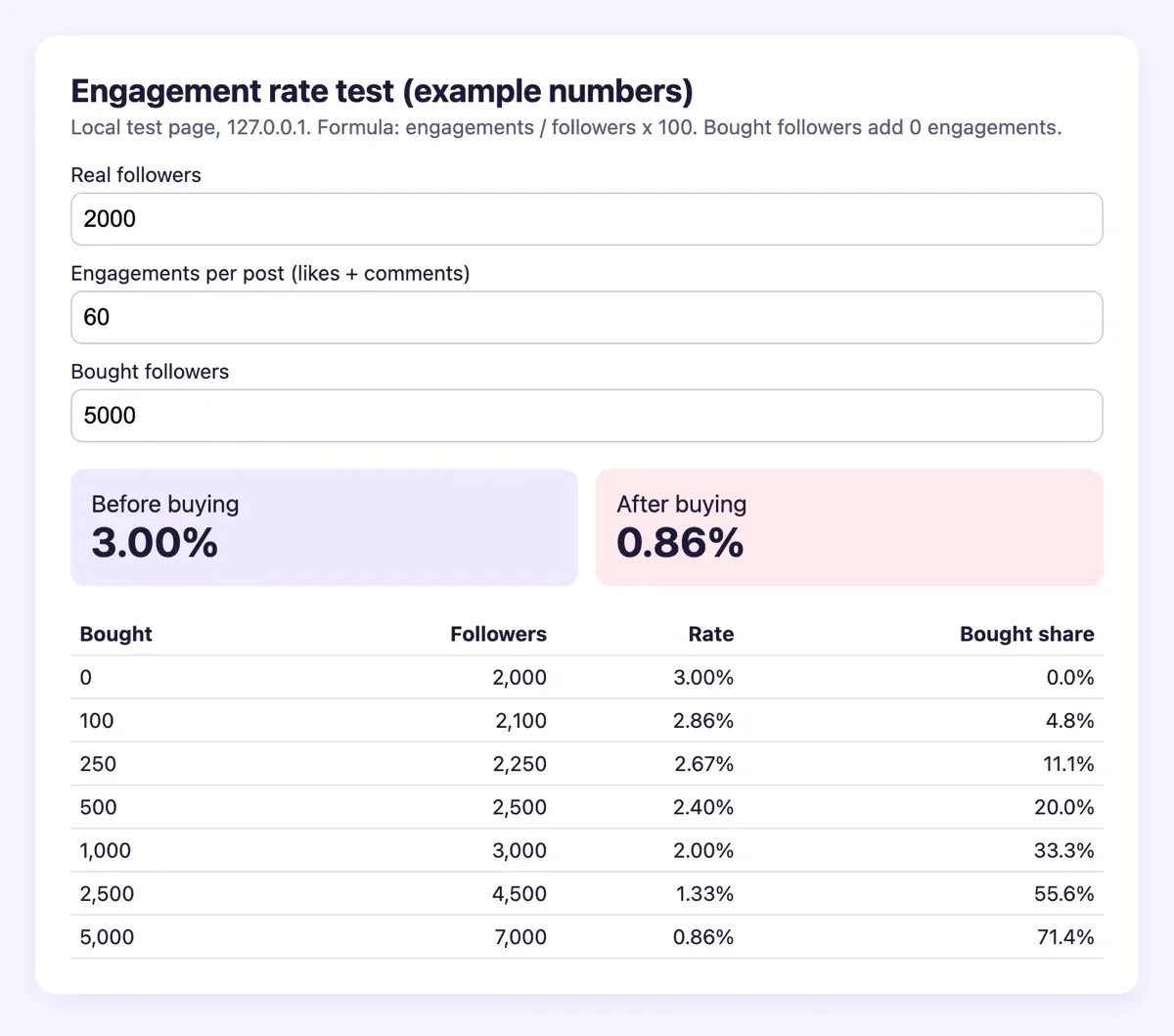Click the '4,500' followers cell
Viewport: 1174px width, 1036px height.
click(x=519, y=894)
